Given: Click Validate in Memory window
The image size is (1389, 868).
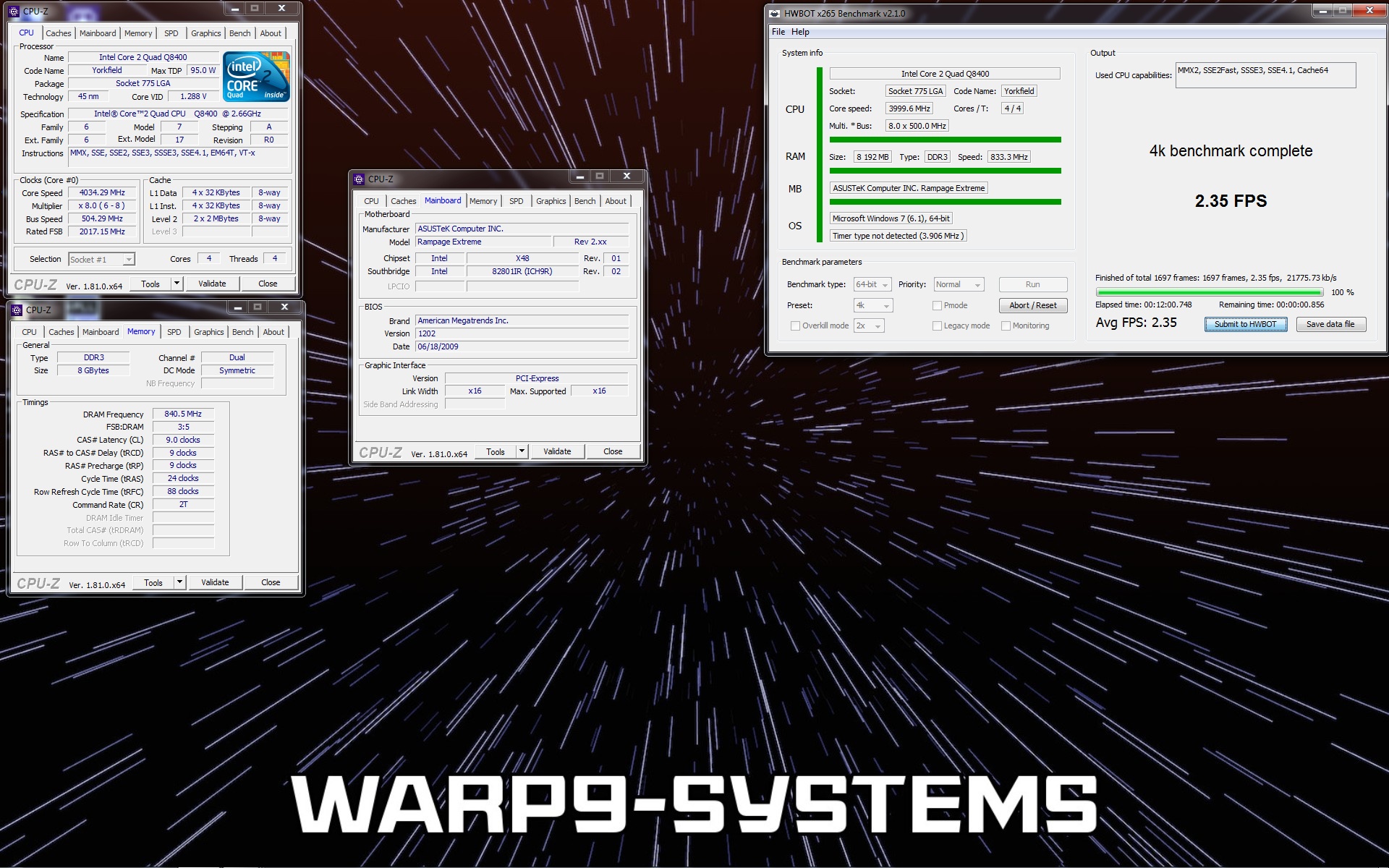Looking at the screenshot, I should [215, 582].
